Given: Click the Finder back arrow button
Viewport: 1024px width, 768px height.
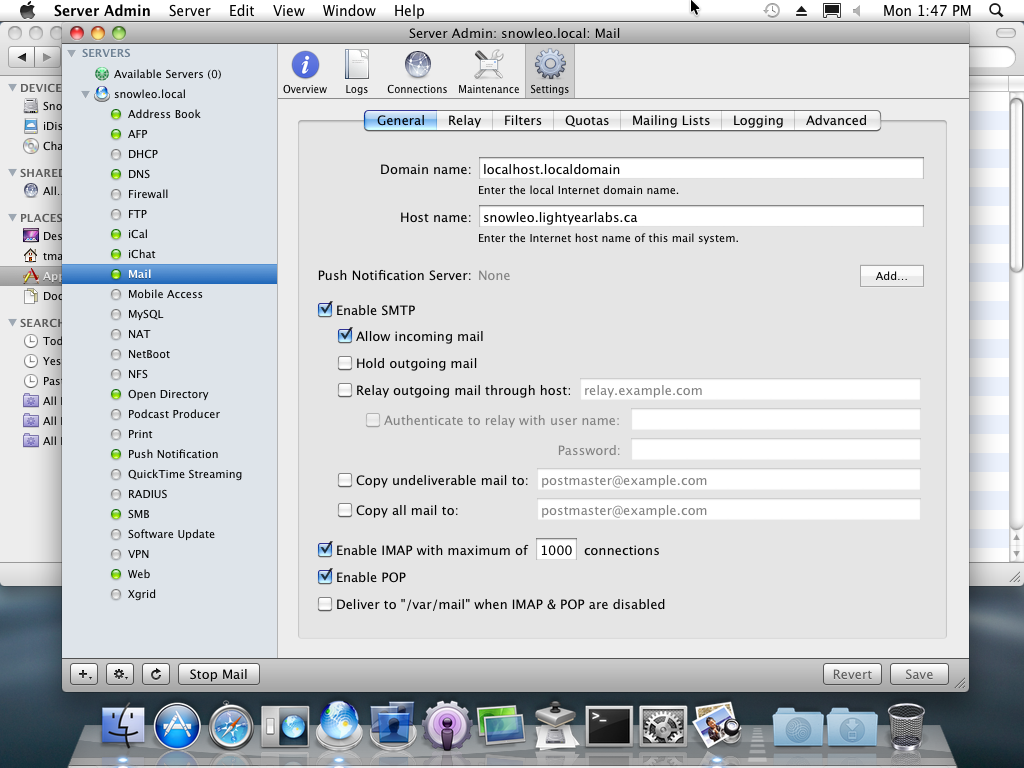Looking at the screenshot, I should click(x=22, y=57).
